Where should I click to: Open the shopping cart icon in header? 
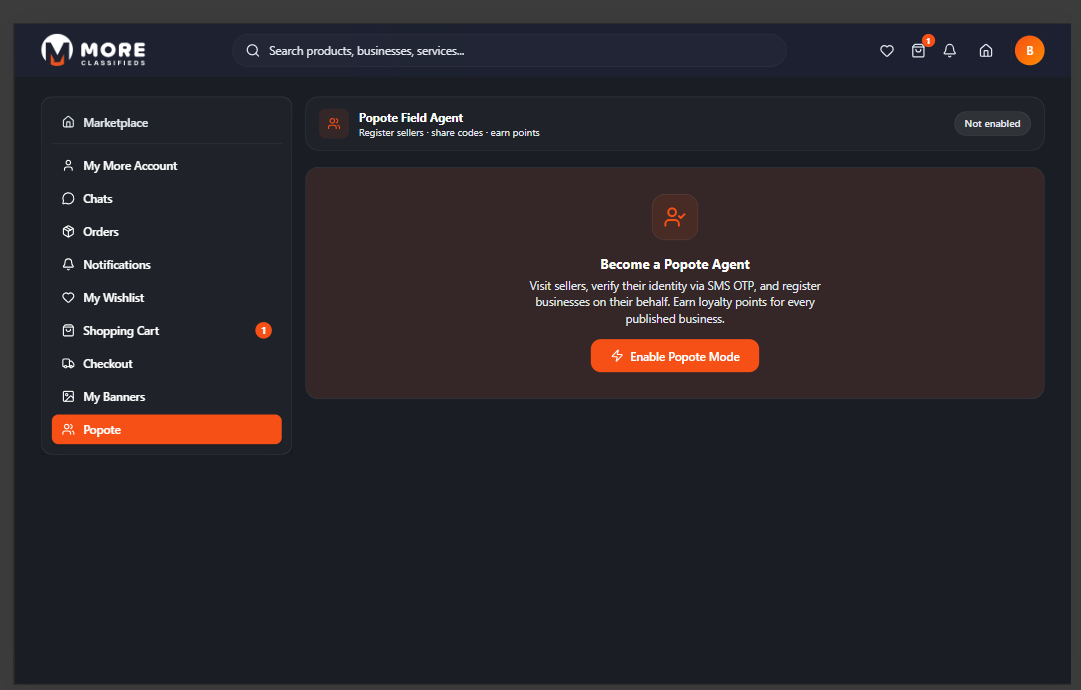coord(918,51)
